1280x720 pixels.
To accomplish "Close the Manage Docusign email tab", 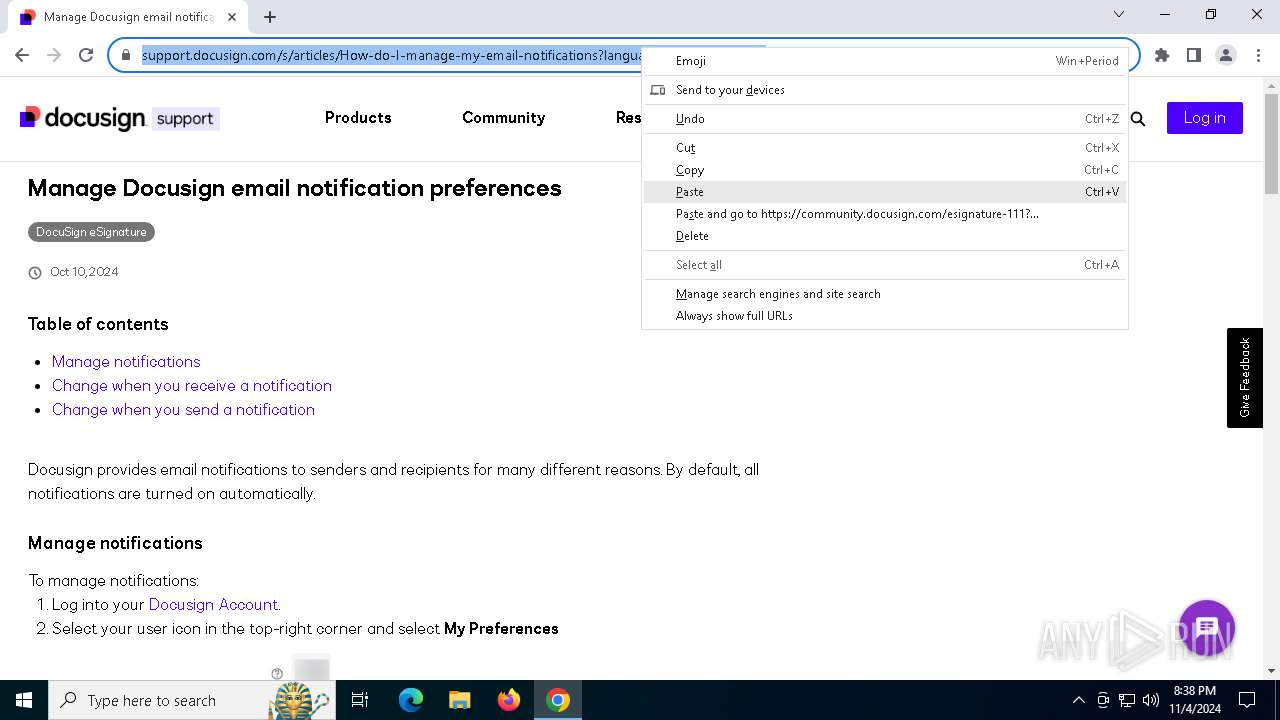I will (x=232, y=17).
